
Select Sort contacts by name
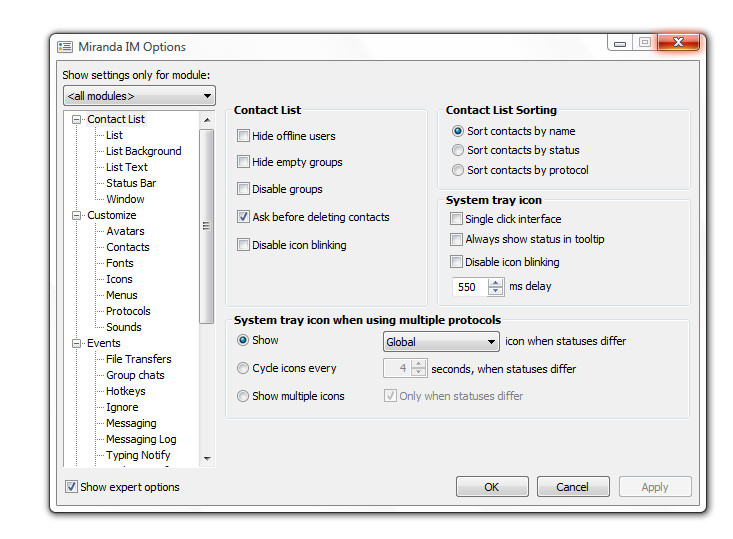458,131
